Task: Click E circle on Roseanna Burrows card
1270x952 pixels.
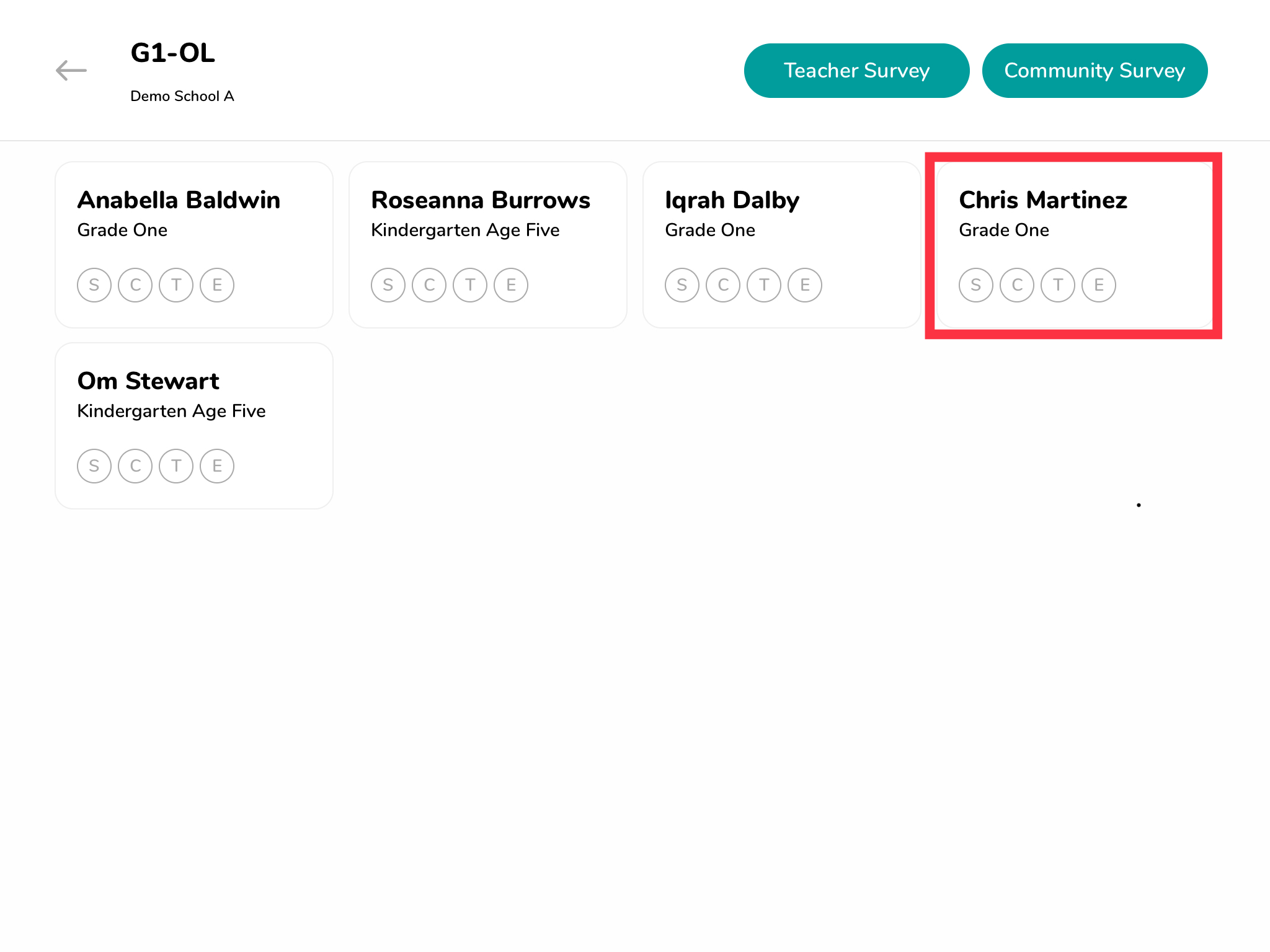Action: (511, 285)
